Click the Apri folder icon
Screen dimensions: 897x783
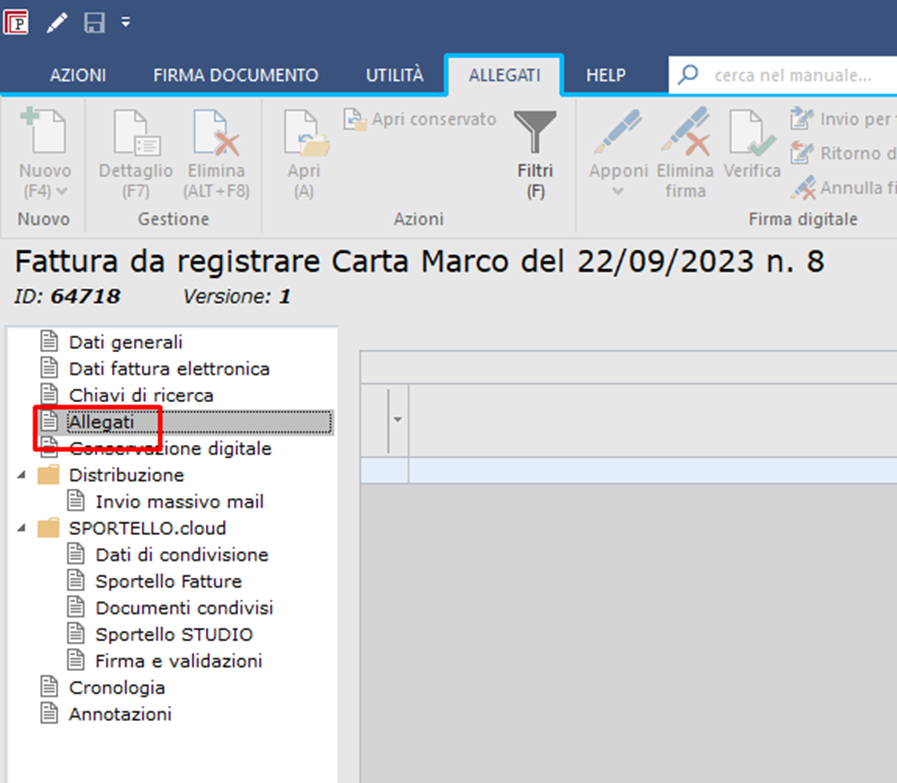pos(305,135)
